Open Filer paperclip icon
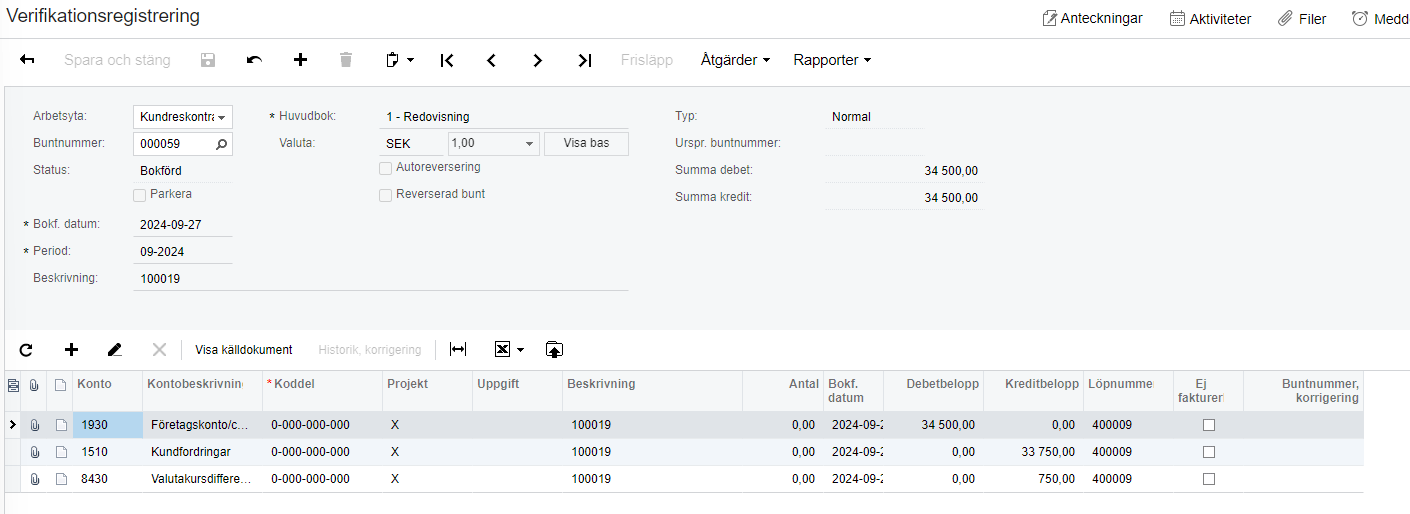 click(1286, 18)
